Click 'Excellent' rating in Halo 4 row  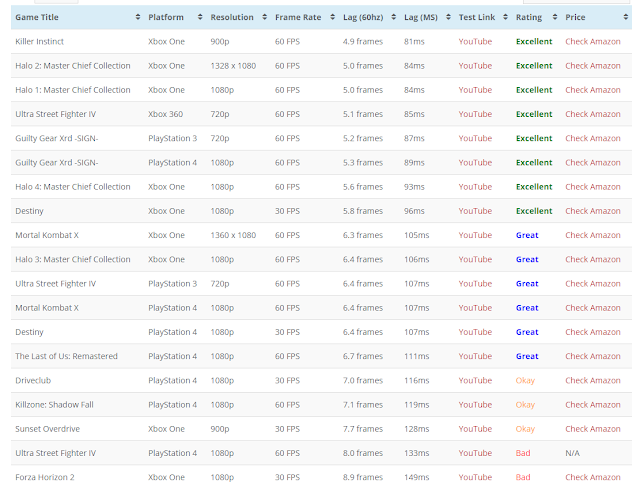click(534, 187)
